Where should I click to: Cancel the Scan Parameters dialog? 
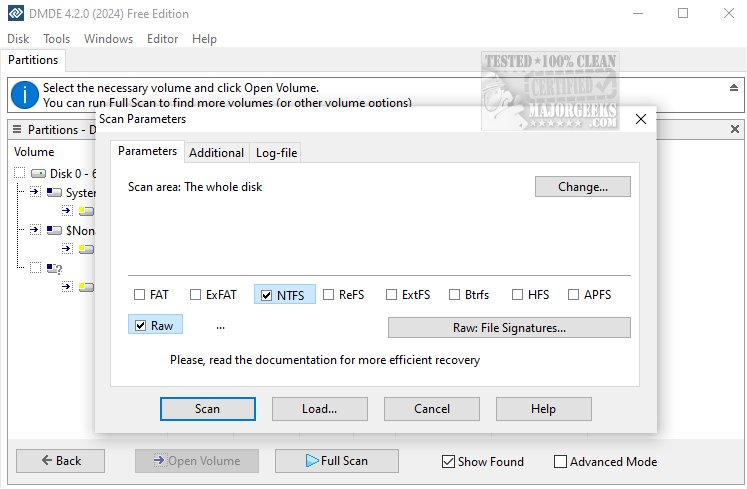coord(432,409)
